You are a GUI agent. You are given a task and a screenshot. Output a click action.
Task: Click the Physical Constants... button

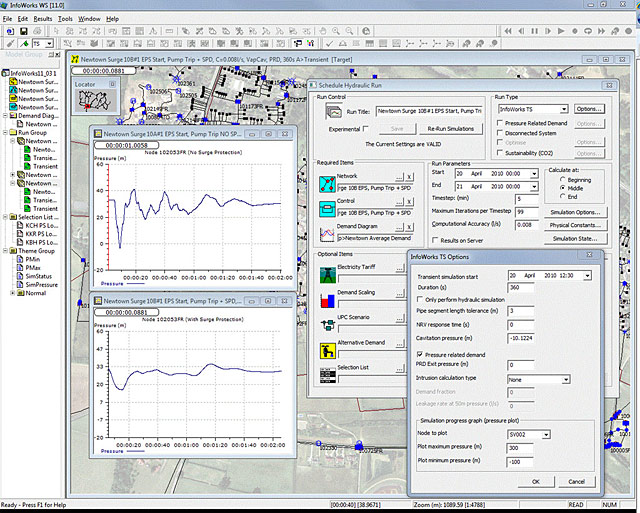(575, 225)
